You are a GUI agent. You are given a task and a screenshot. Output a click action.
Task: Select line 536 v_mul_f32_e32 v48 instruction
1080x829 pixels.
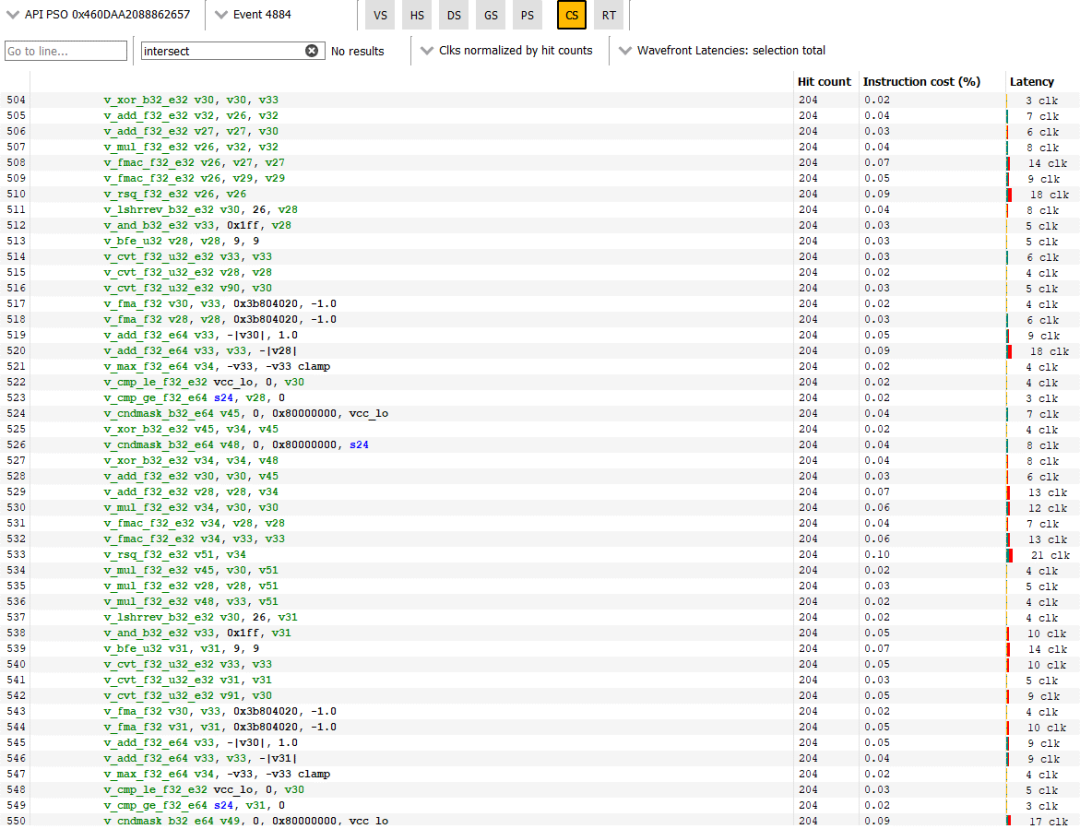191,601
